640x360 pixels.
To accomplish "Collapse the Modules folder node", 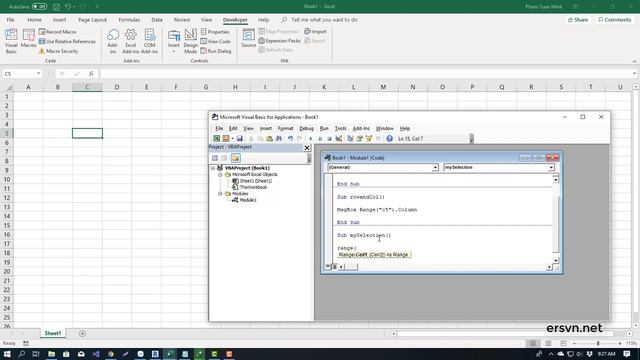I will [x=220, y=193].
